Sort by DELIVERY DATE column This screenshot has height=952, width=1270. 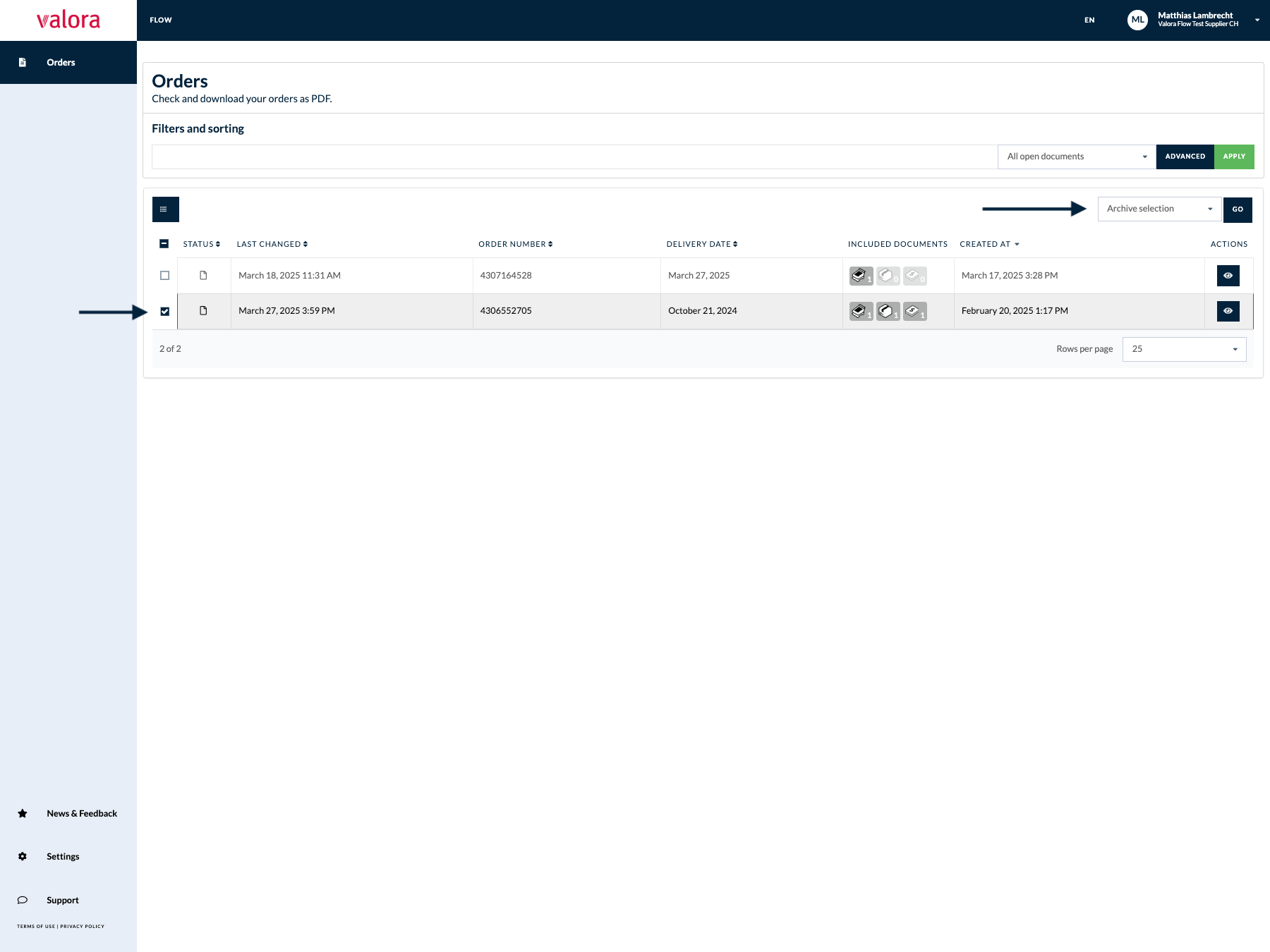click(702, 244)
